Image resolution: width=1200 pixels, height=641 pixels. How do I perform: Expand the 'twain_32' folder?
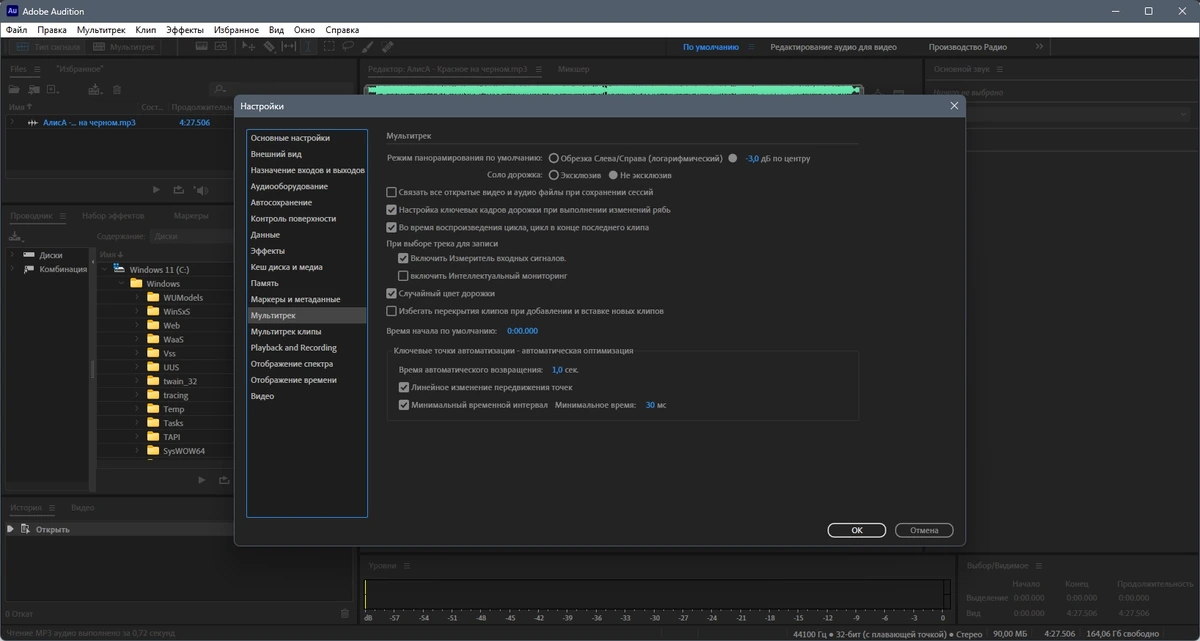pyautogui.click(x=139, y=381)
